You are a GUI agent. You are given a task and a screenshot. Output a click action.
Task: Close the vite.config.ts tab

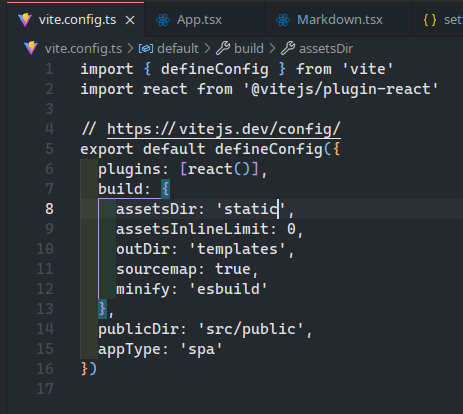(x=130, y=21)
